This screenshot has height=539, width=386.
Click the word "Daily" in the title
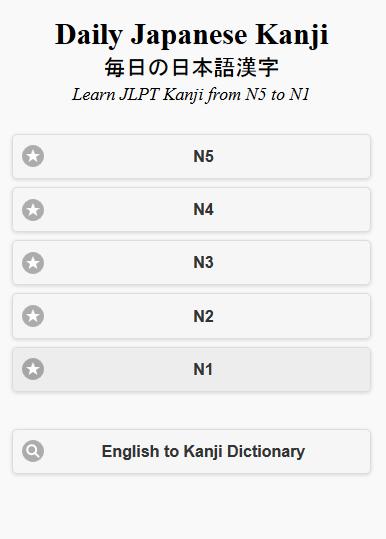(x=89, y=35)
